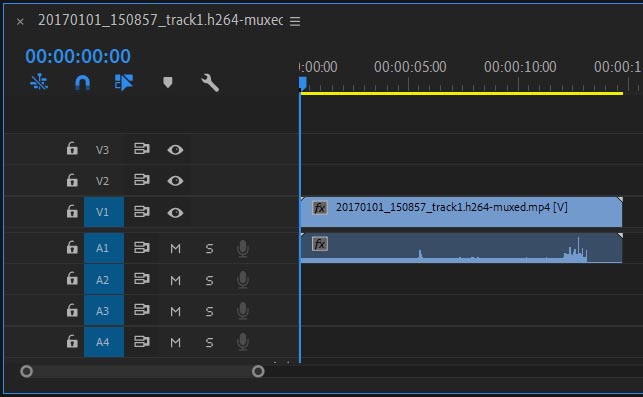643x397 pixels.
Task: Mute track A2
Action: coord(176,280)
